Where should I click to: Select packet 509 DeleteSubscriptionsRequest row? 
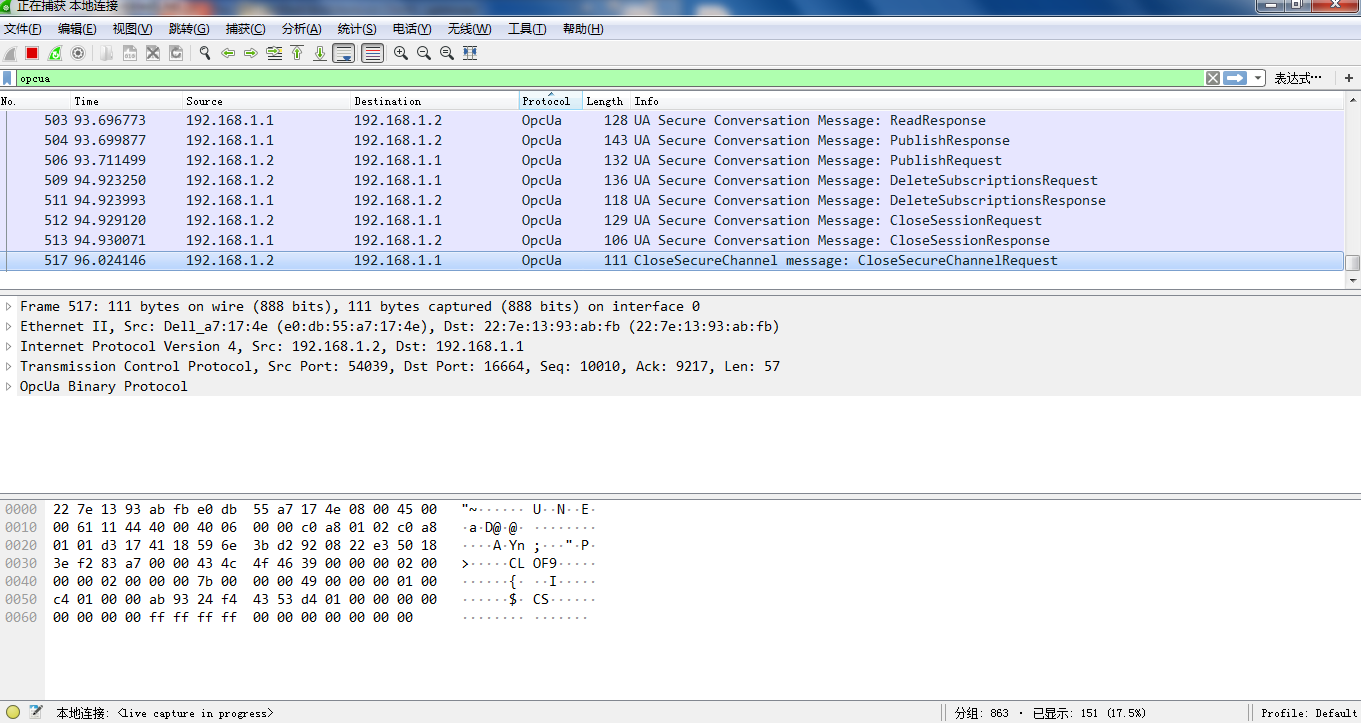pyautogui.click(x=672, y=181)
